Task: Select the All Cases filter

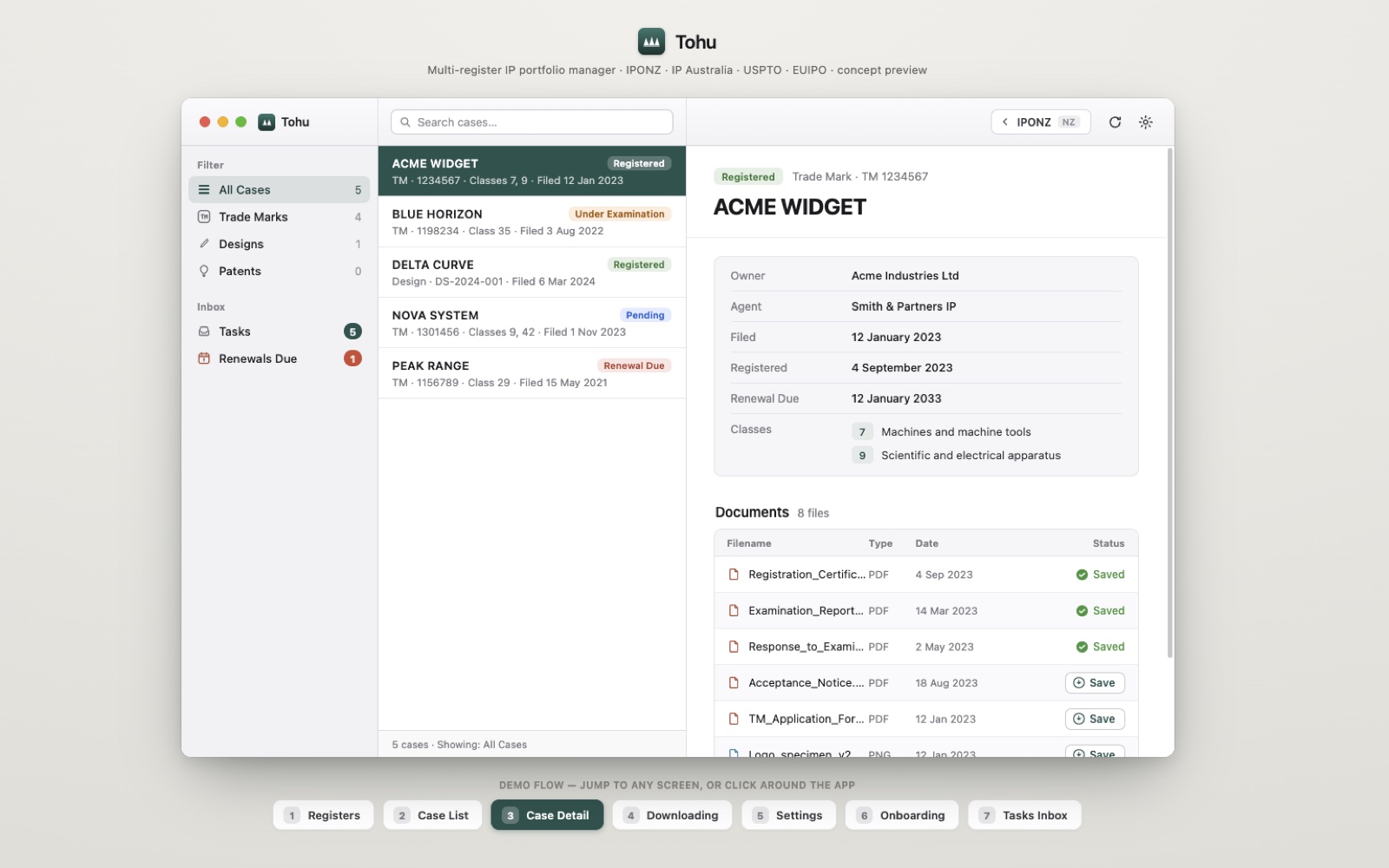Action: [x=279, y=190]
